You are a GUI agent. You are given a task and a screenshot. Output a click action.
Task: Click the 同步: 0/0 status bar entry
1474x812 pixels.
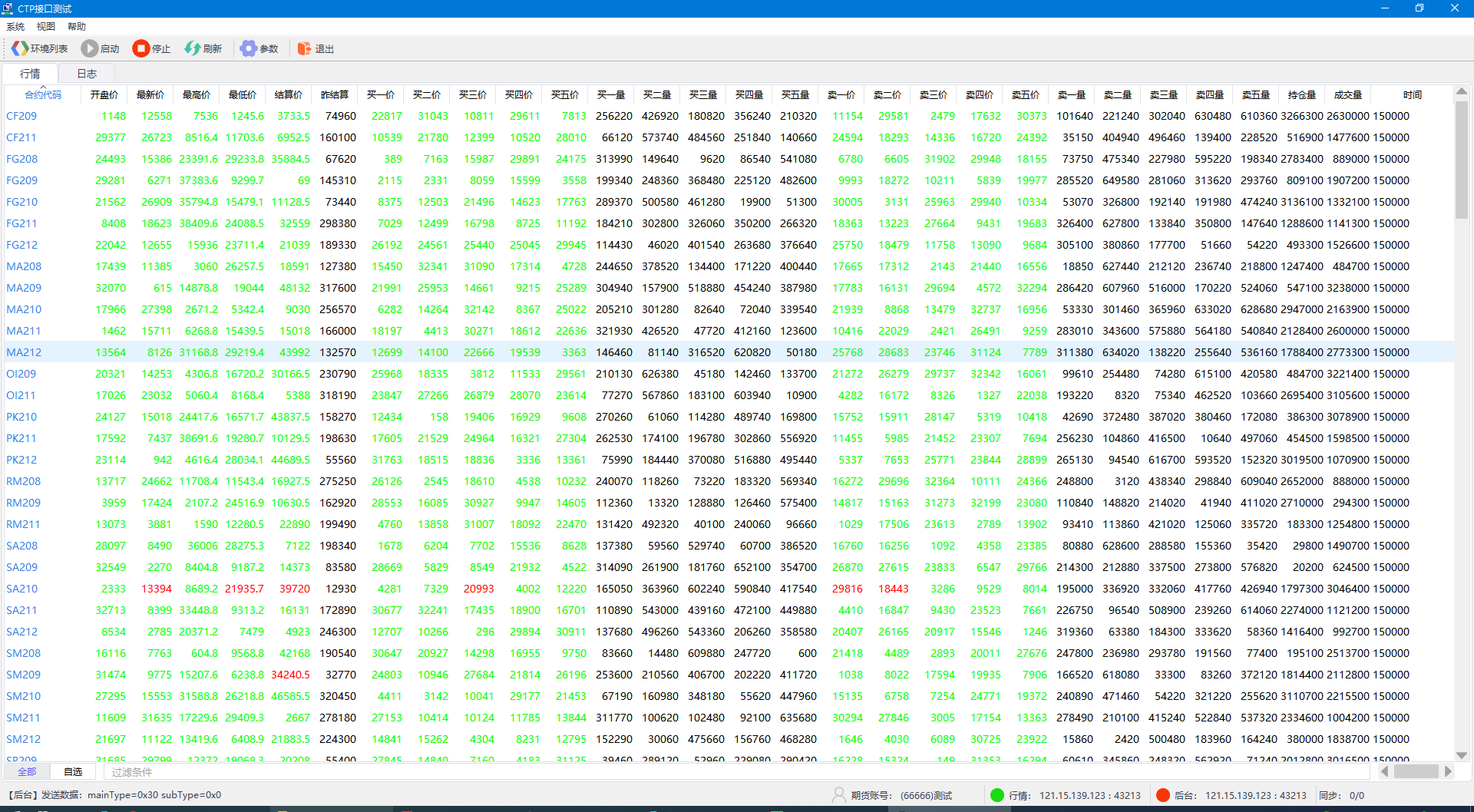click(1341, 795)
